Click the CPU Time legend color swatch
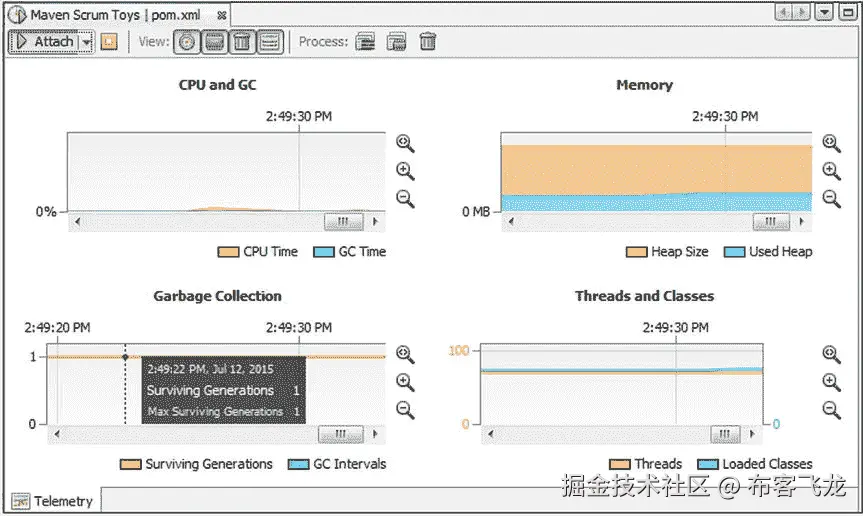863x516 pixels. point(228,252)
